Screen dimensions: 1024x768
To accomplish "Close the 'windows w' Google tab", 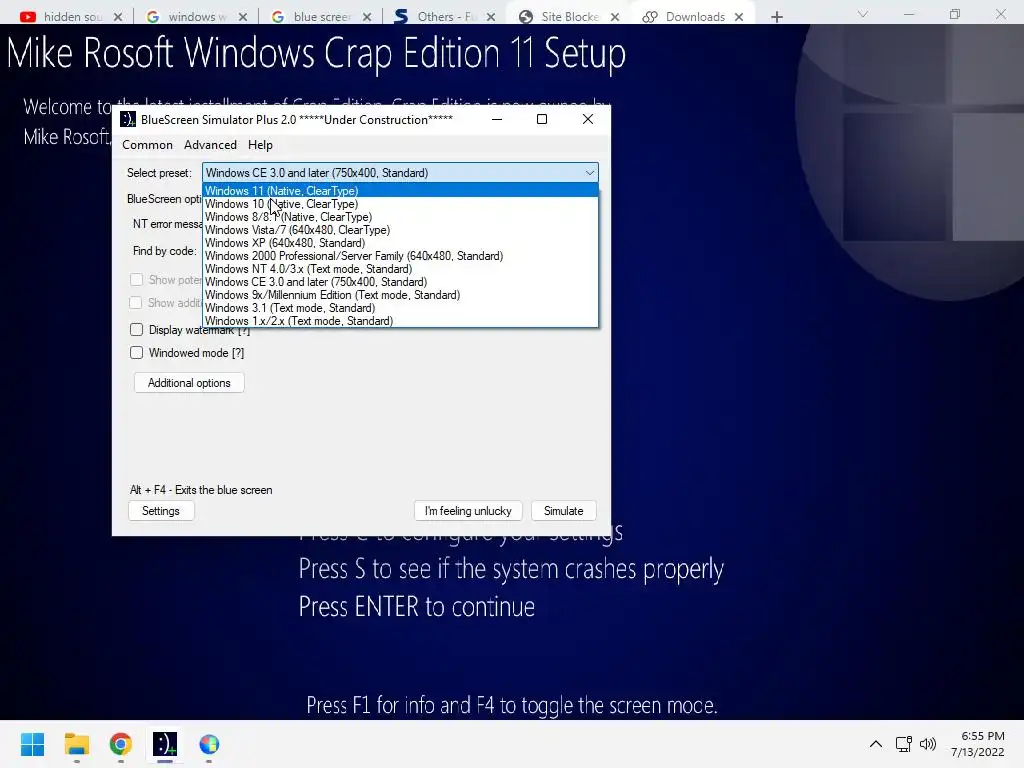I will coord(243,17).
